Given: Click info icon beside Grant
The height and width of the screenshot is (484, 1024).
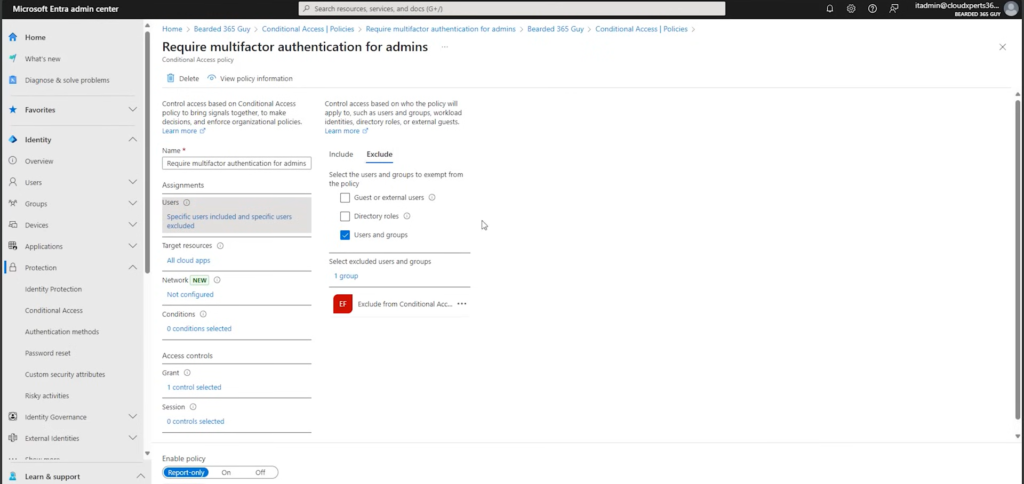Looking at the screenshot, I should (187, 372).
